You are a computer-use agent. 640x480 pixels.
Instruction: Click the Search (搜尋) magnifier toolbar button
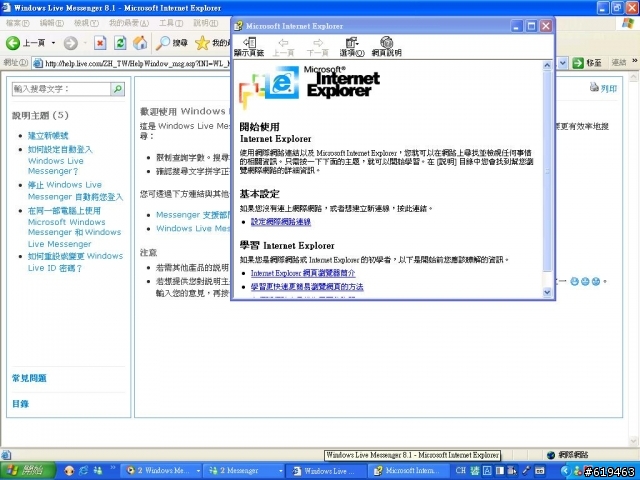coord(171,42)
